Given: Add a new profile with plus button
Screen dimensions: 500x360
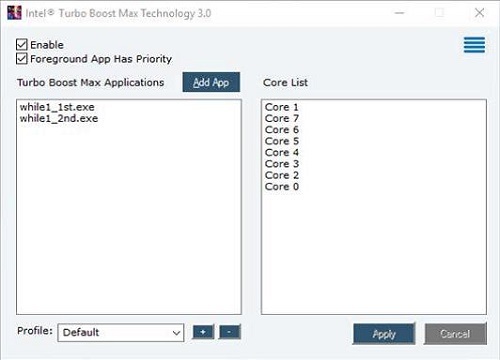Looking at the screenshot, I should tap(203, 332).
